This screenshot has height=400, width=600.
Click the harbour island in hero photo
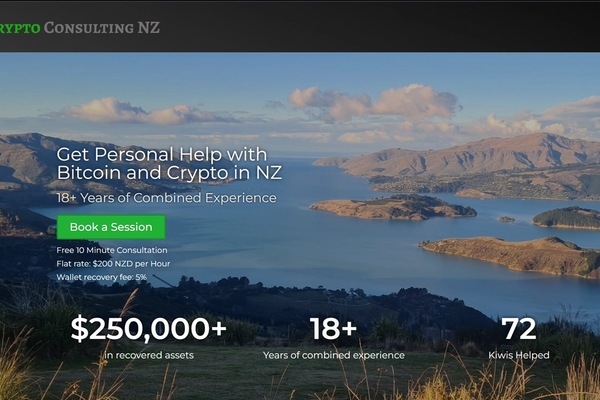point(393,207)
